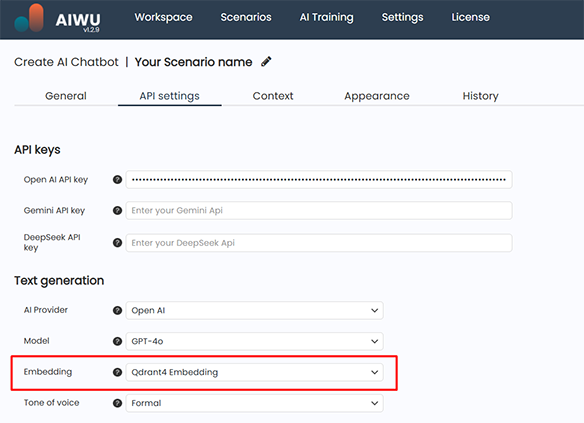Open help icon next to Model
584x423 pixels.
(117, 341)
